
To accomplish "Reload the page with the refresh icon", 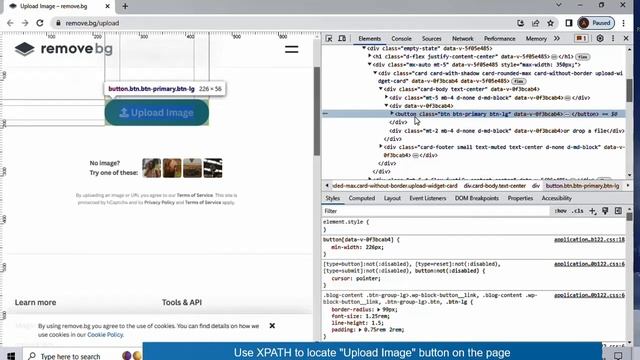I will (40, 23).
